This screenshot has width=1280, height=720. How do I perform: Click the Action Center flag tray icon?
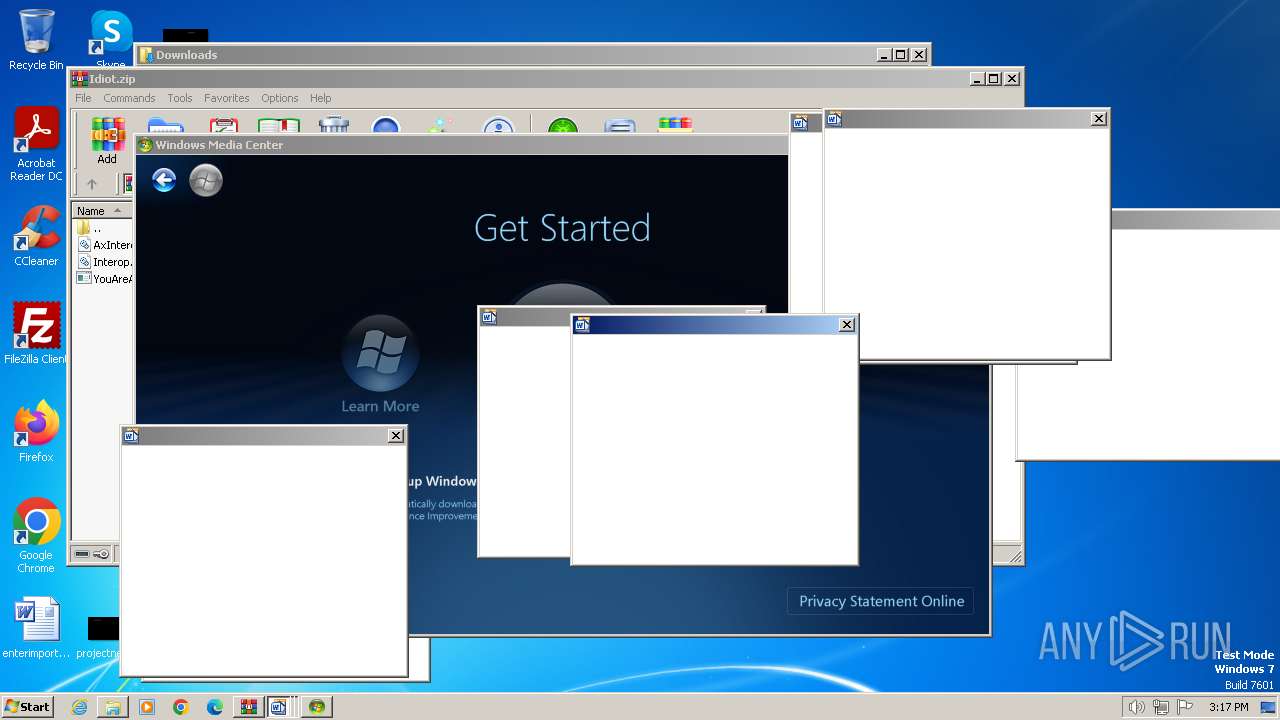[x=1185, y=707]
